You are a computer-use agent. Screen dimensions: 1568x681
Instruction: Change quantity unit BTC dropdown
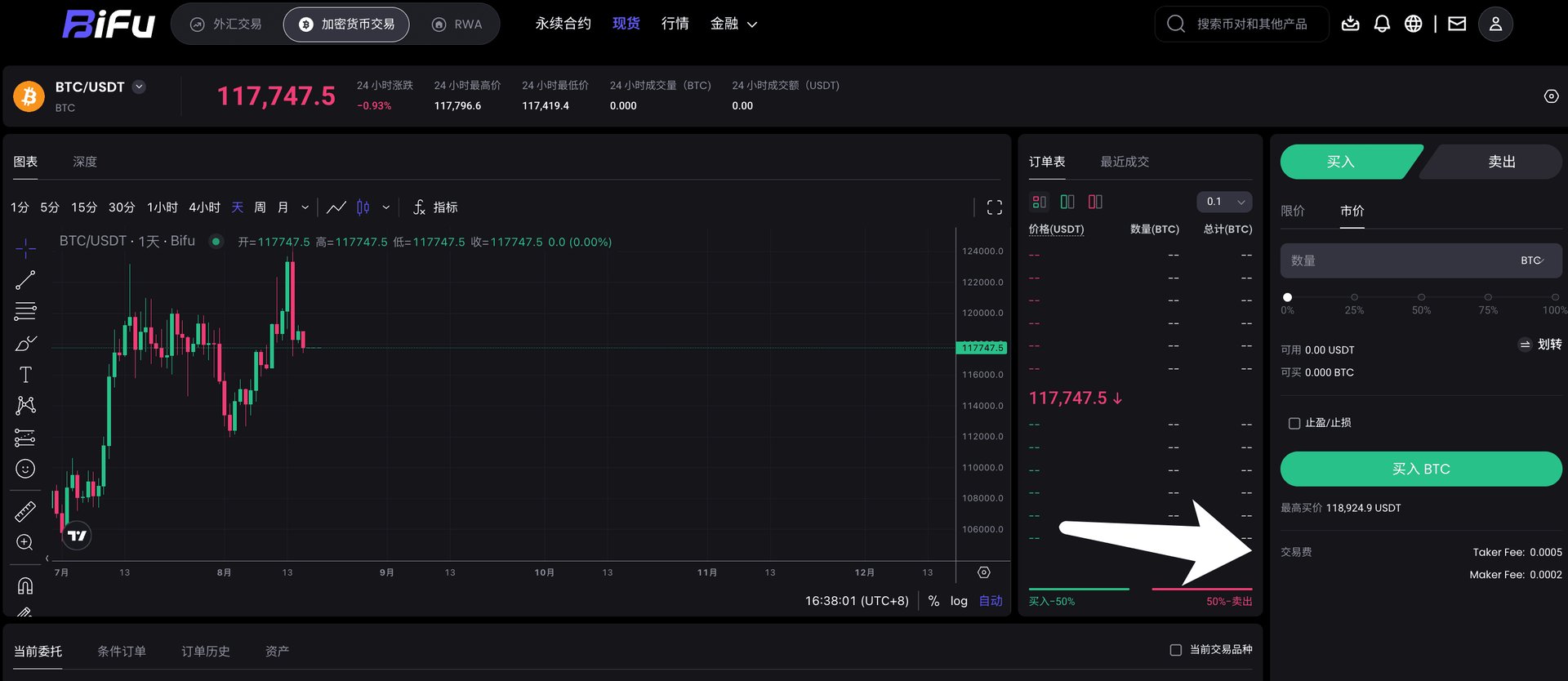pyautogui.click(x=1532, y=260)
